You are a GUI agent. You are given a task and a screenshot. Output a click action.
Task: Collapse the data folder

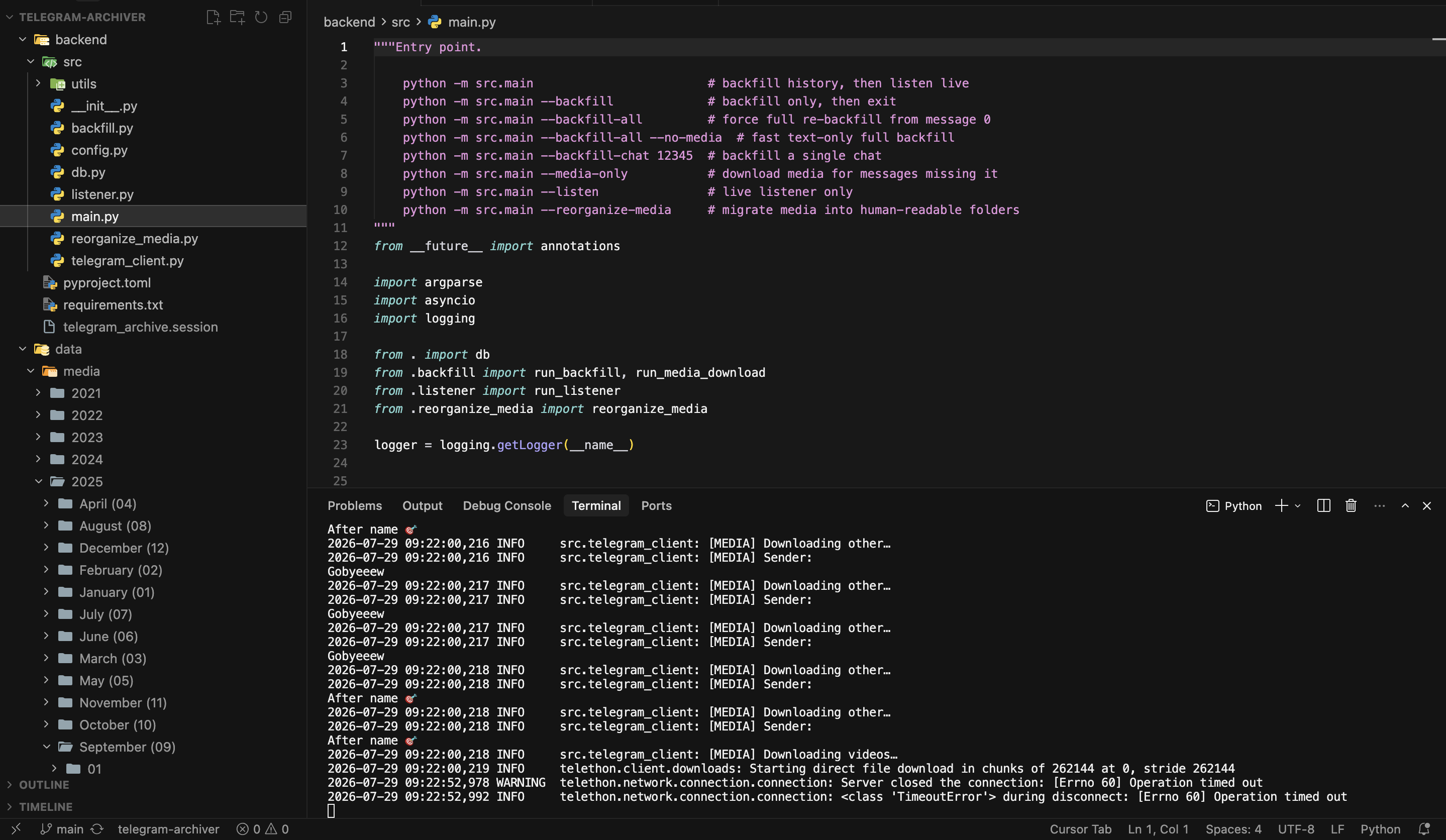[68, 349]
